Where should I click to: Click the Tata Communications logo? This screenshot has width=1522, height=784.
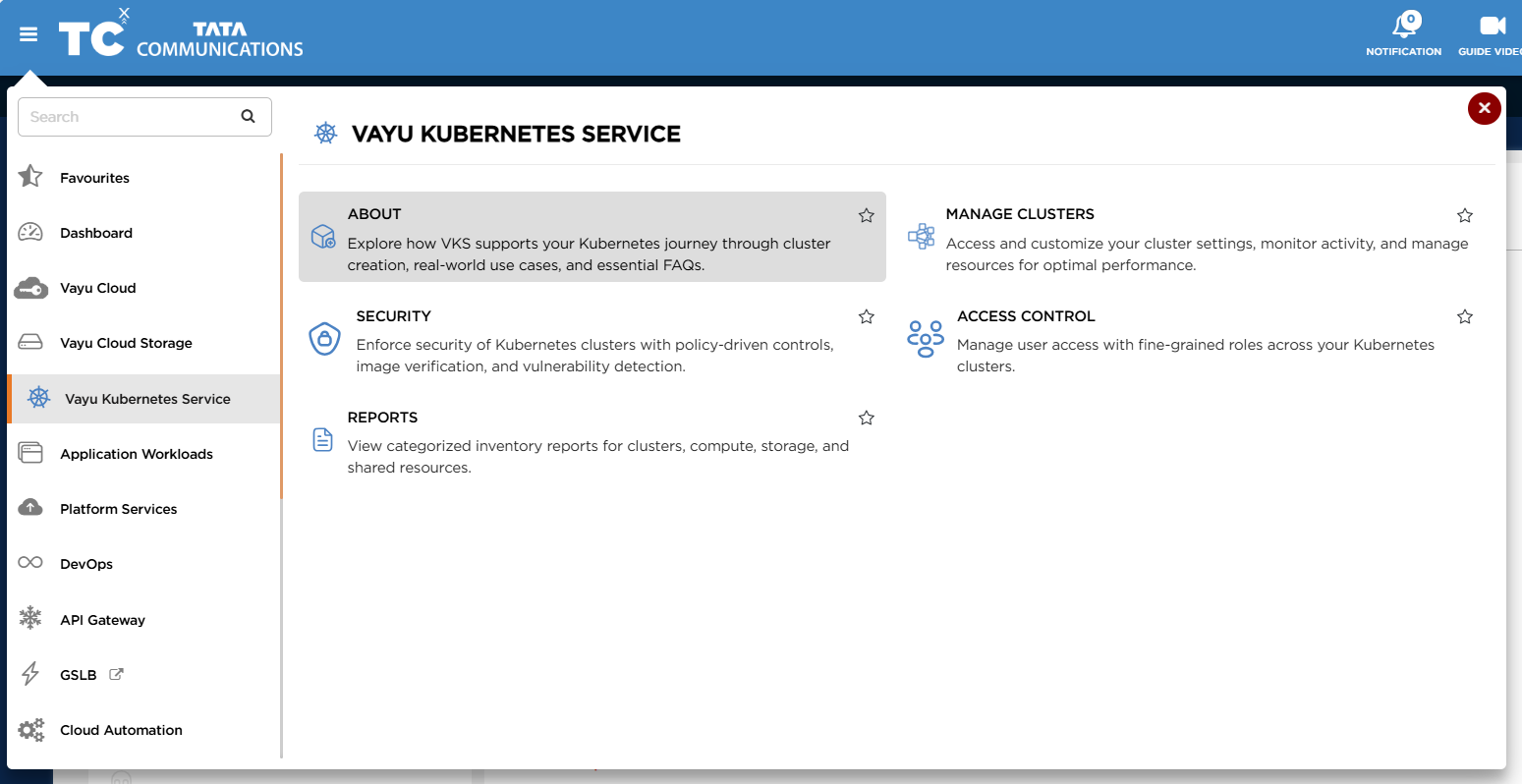coord(181,35)
